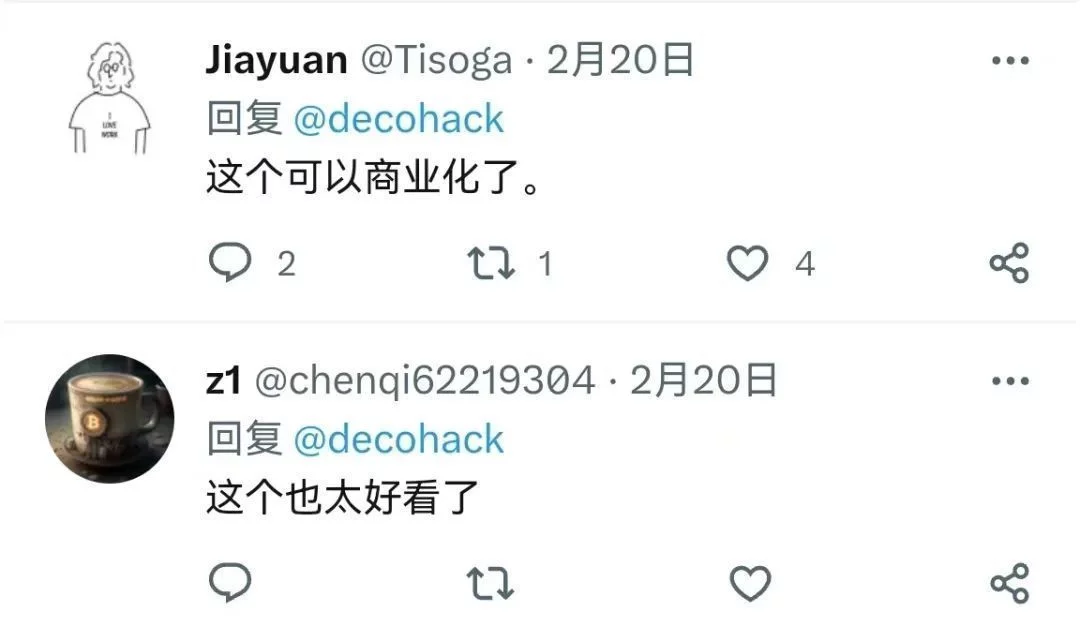
Task: Open @decohack mention in z1's reply
Action: click(x=399, y=439)
